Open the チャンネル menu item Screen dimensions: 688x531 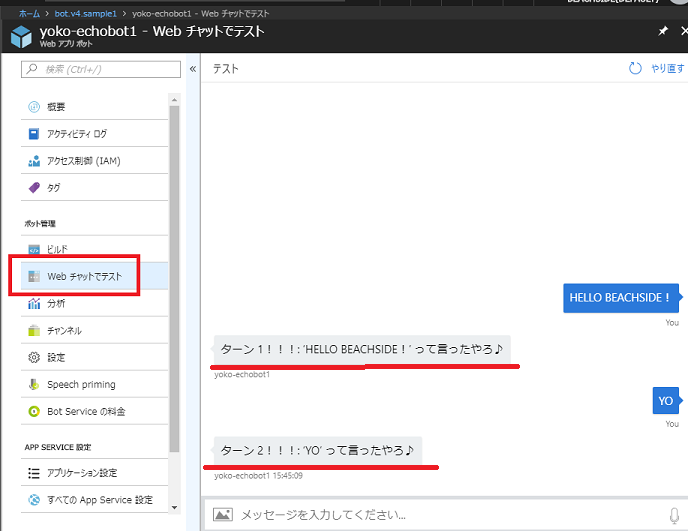click(x=94, y=330)
